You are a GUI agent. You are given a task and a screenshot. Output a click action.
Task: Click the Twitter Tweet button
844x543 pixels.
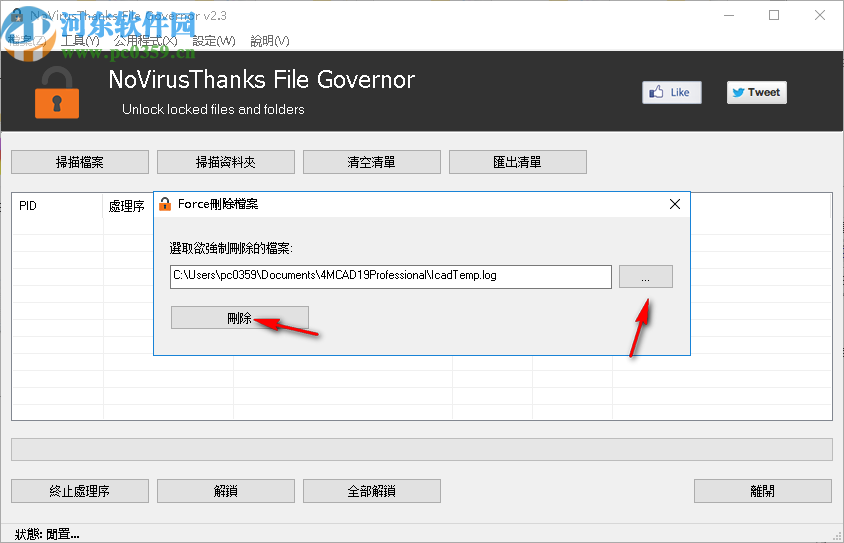[x=757, y=93]
